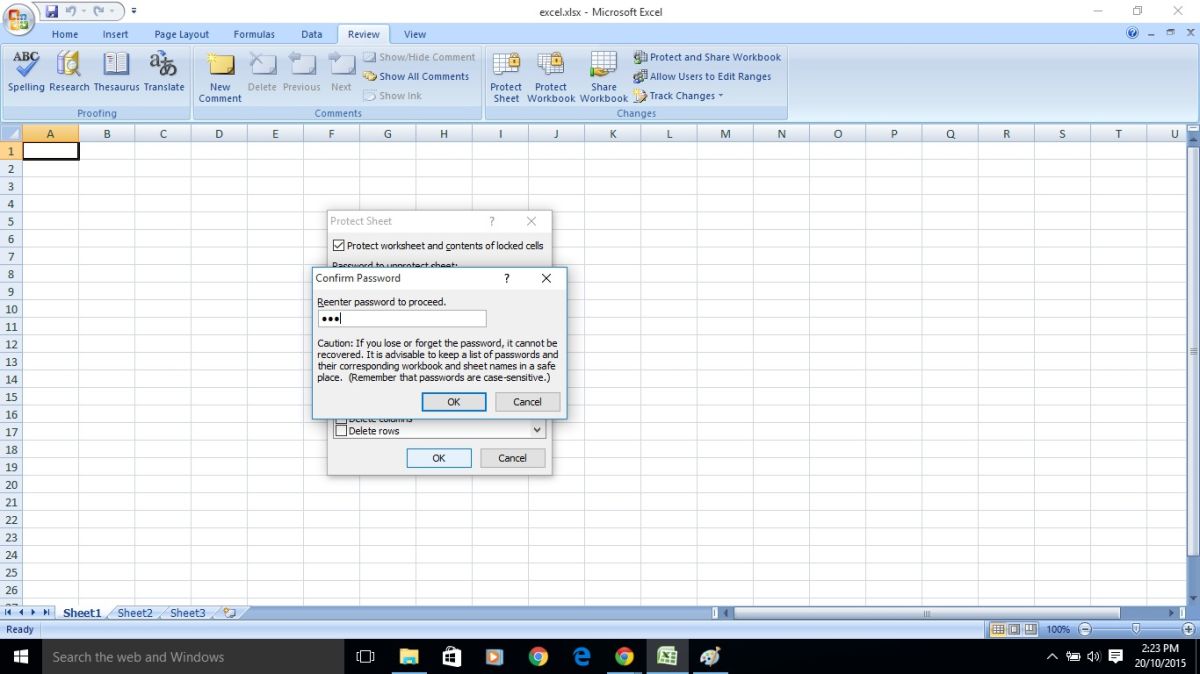1200x674 pixels.
Task: Click OK in the Confirm Password dialog
Action: (x=453, y=401)
